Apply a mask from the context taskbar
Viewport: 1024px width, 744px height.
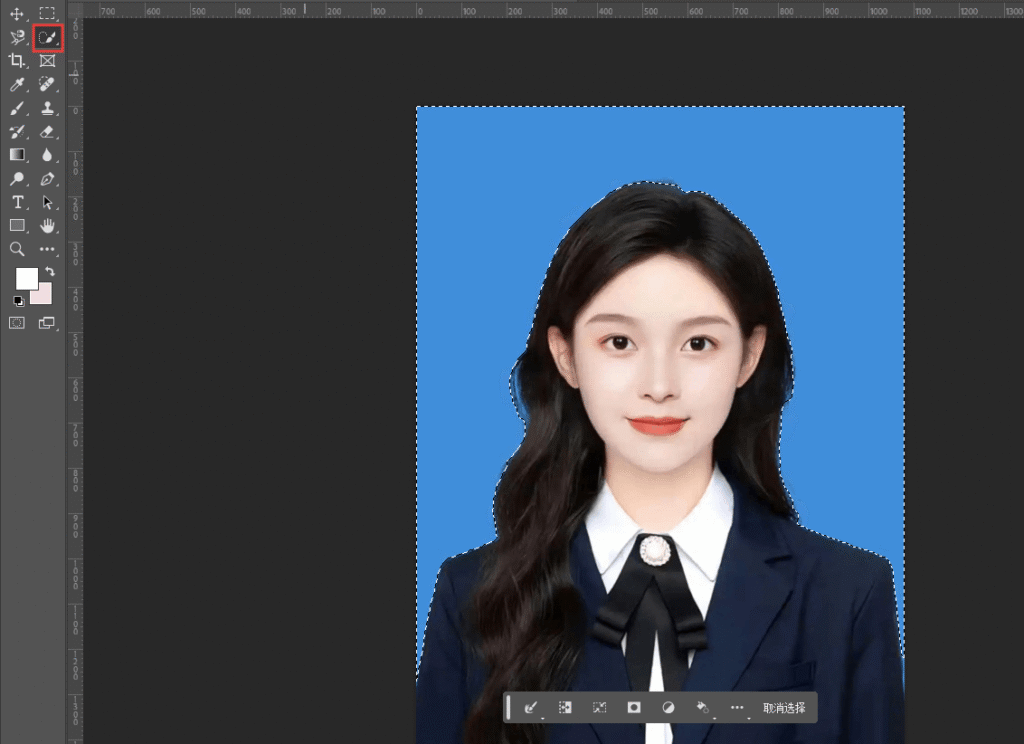634,707
